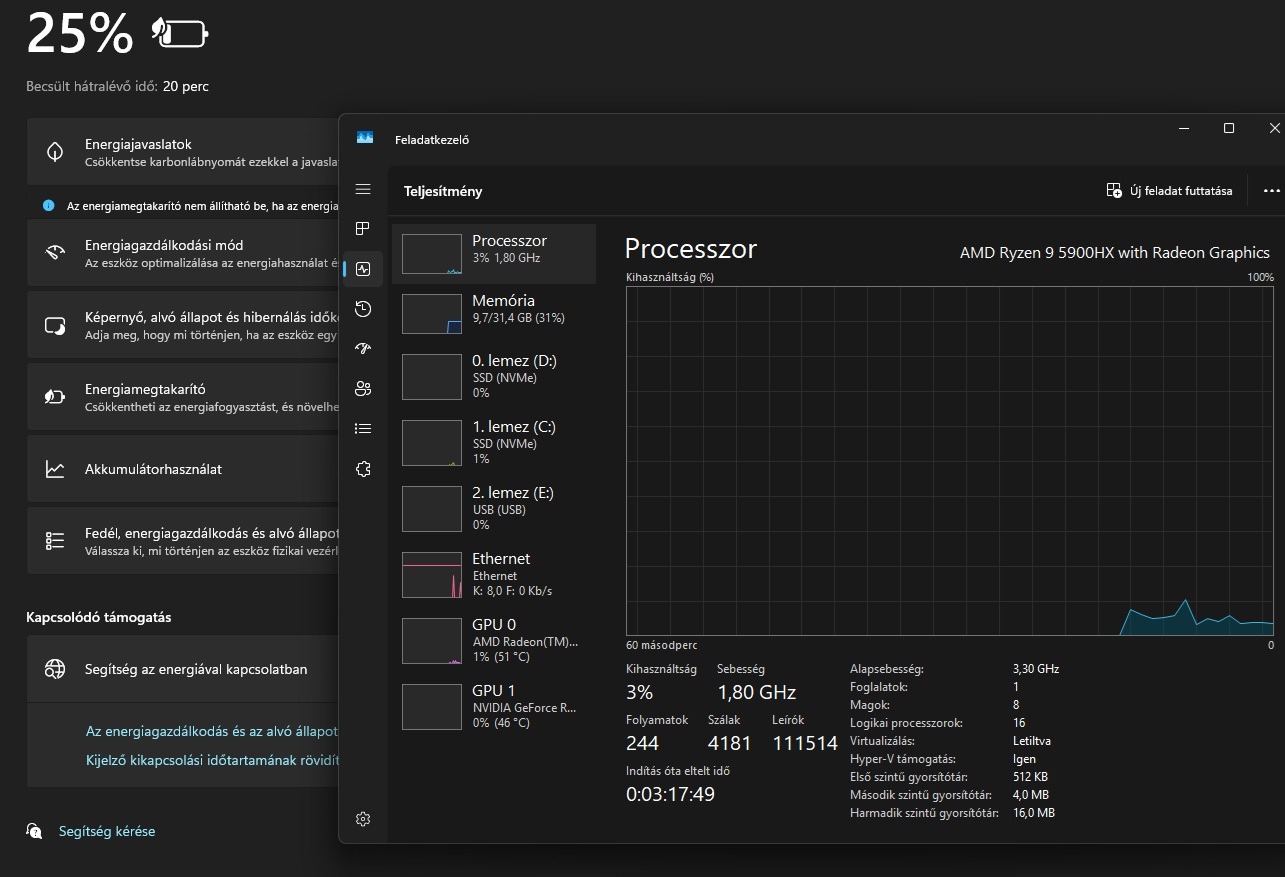Image resolution: width=1285 pixels, height=877 pixels.
Task: Open the Task Manager hamburger navigation menu
Action: [363, 189]
